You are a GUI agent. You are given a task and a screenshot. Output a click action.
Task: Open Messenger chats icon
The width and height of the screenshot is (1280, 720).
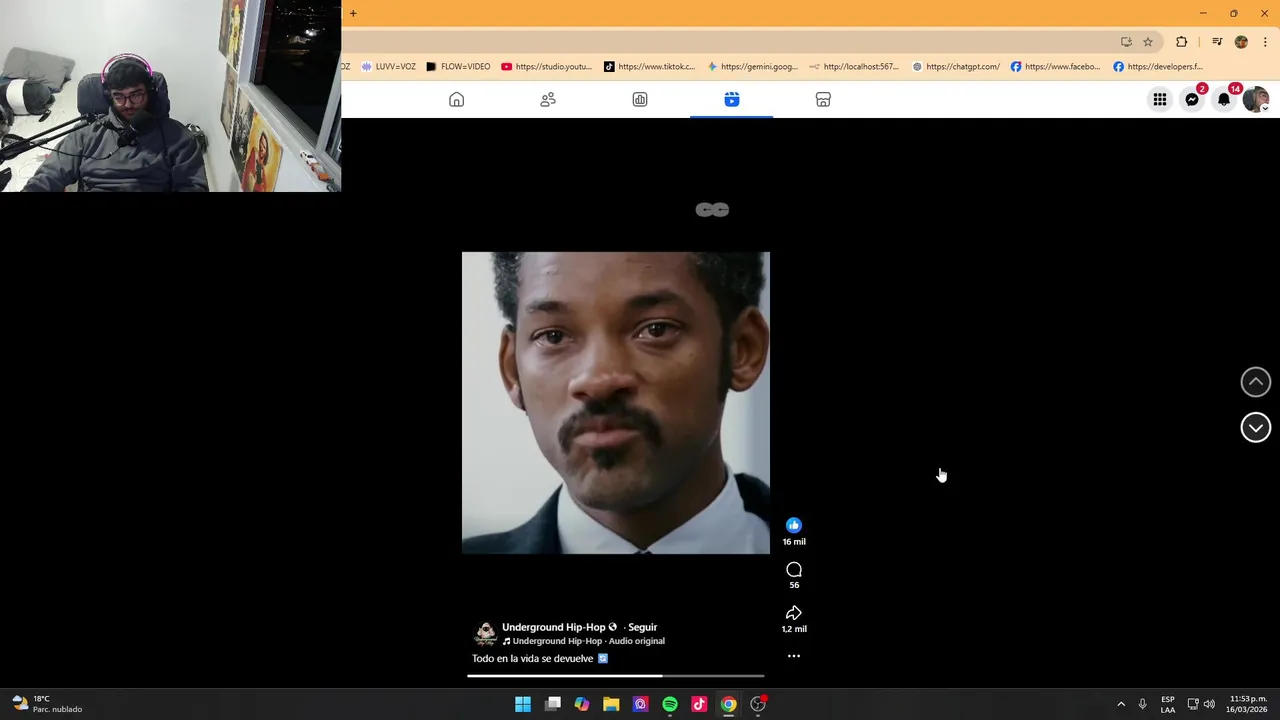(1192, 100)
